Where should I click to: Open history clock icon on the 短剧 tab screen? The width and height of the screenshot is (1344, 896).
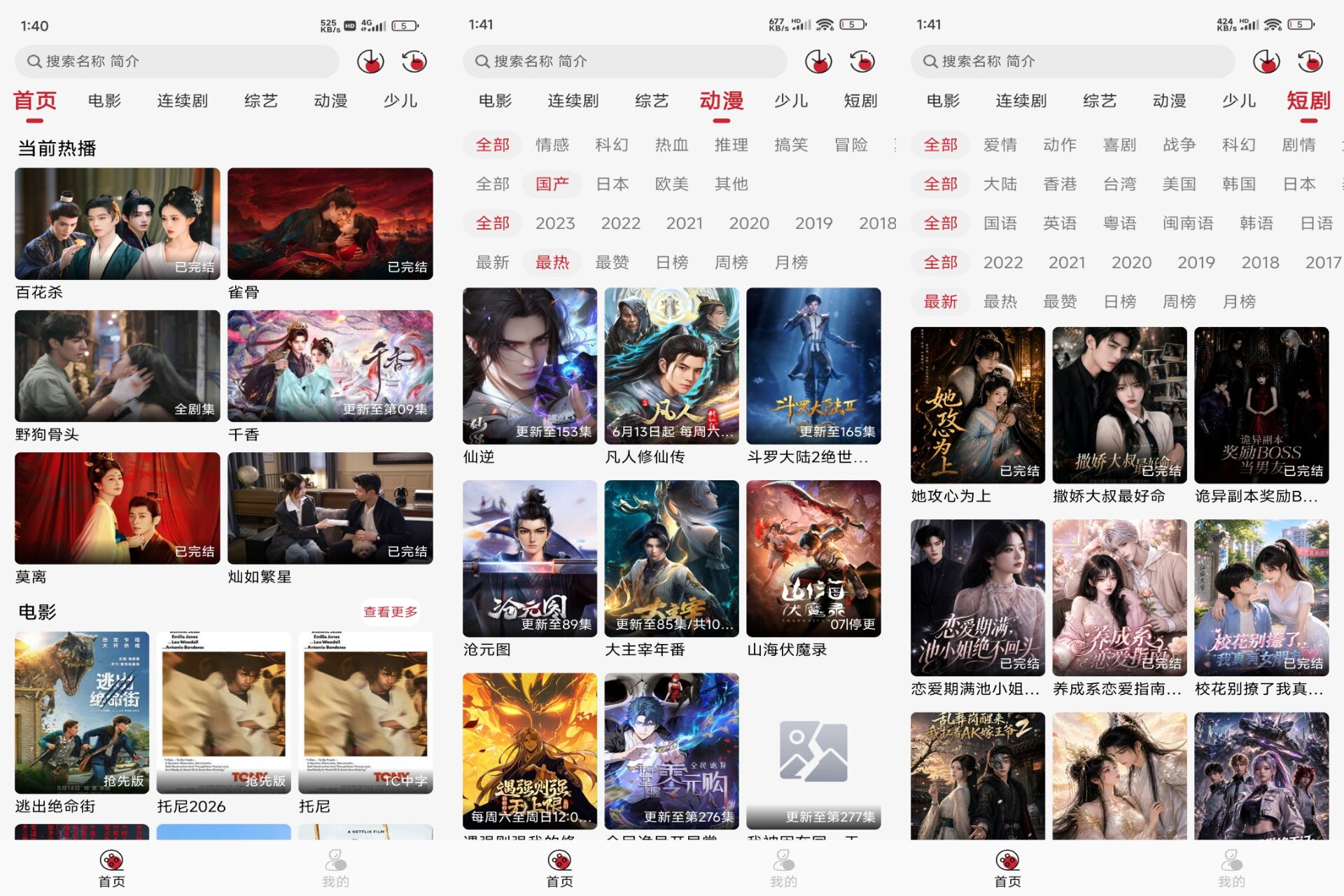click(x=1310, y=62)
